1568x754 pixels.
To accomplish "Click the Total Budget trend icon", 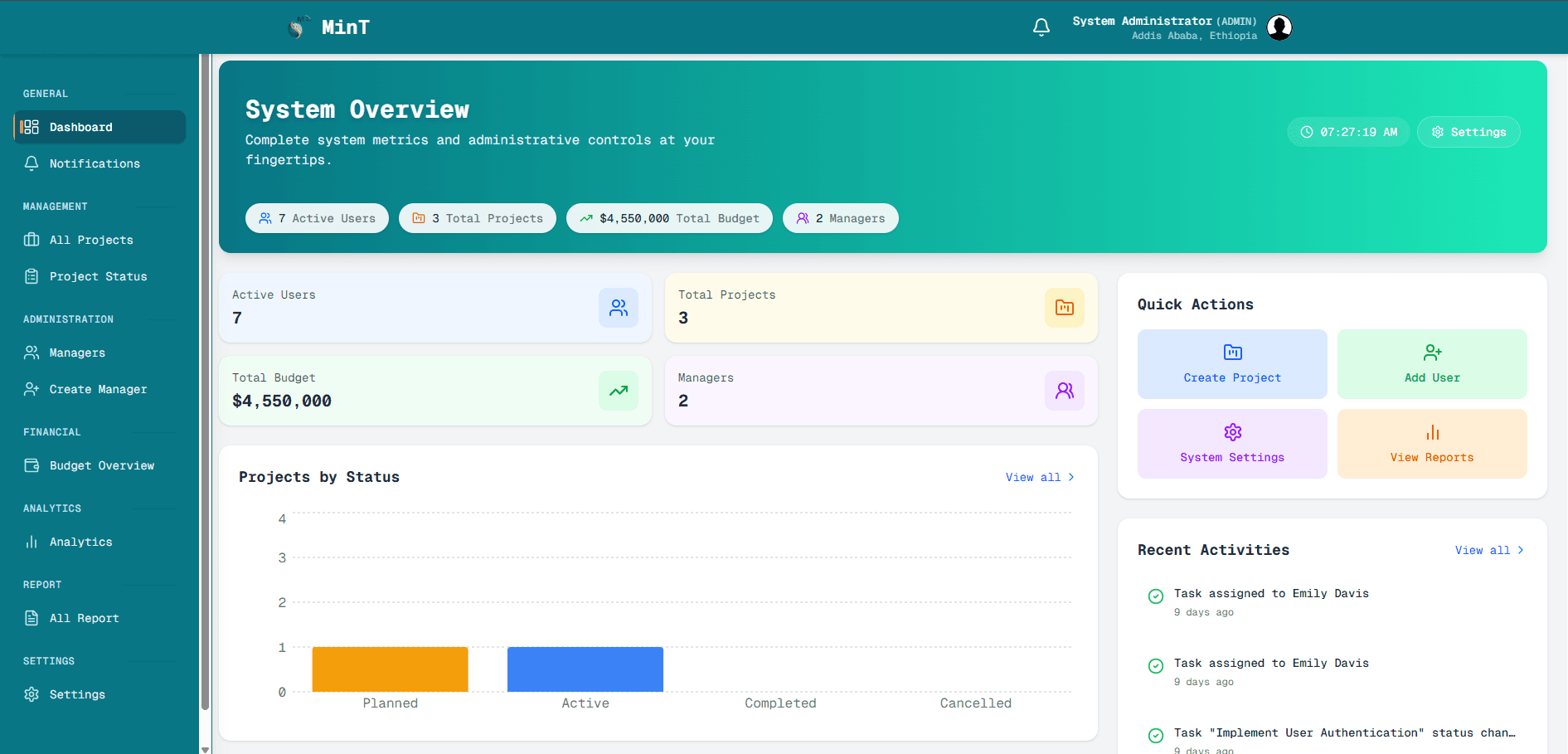I will (619, 391).
